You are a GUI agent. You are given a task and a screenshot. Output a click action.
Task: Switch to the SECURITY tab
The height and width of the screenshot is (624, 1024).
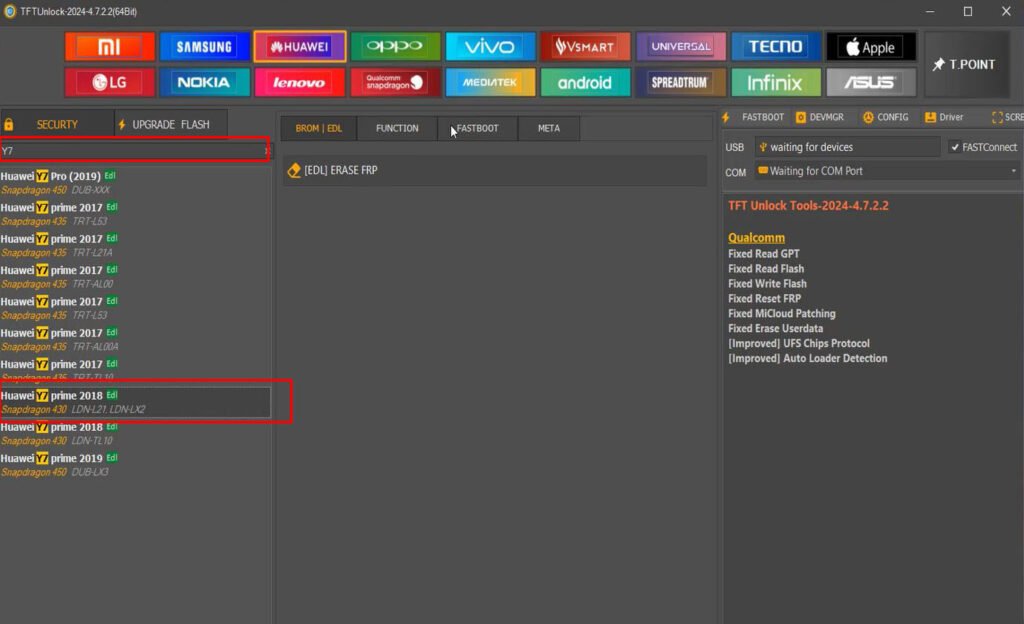tap(57, 124)
